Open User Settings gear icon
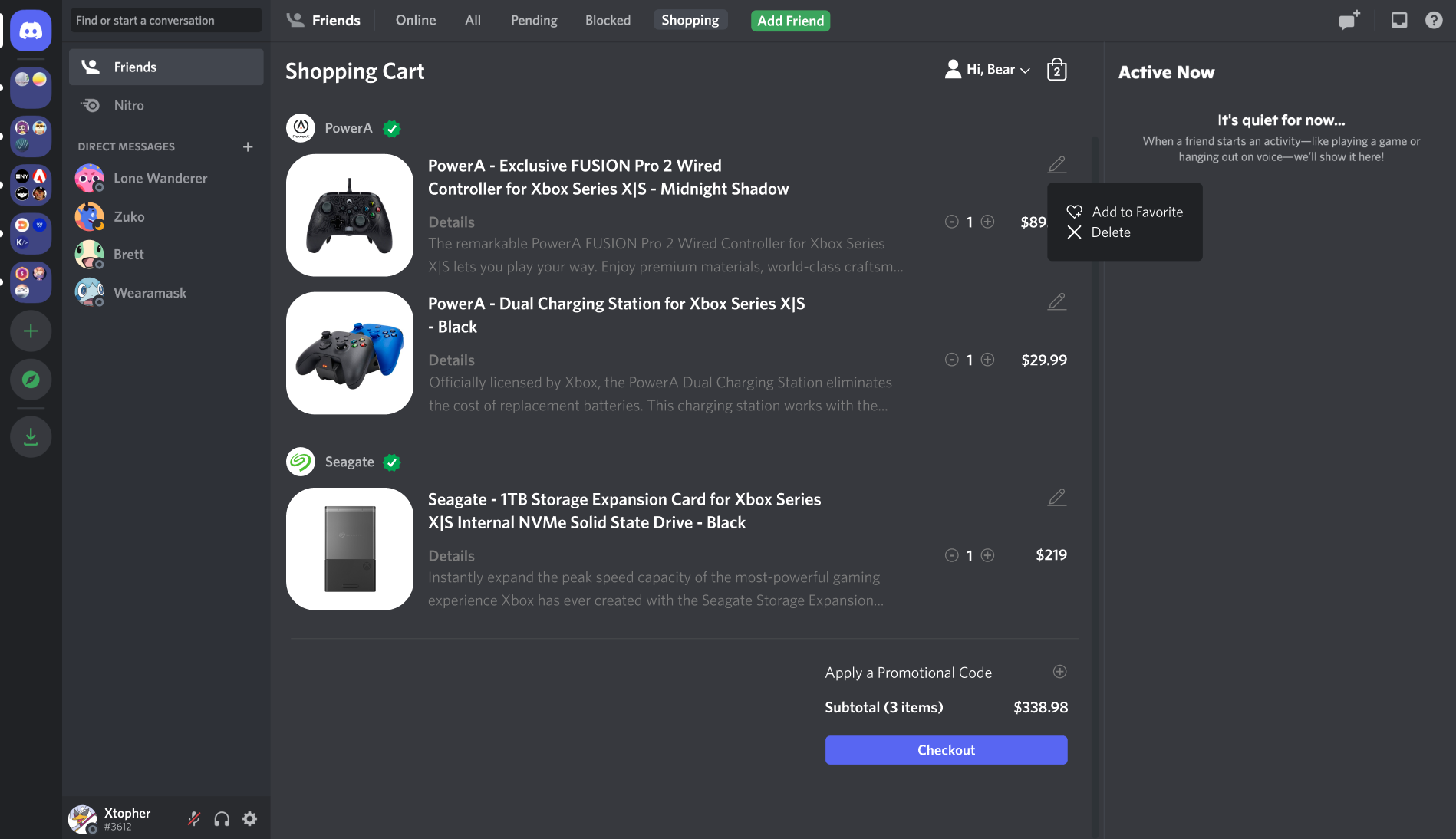The image size is (1456, 839). point(249,819)
